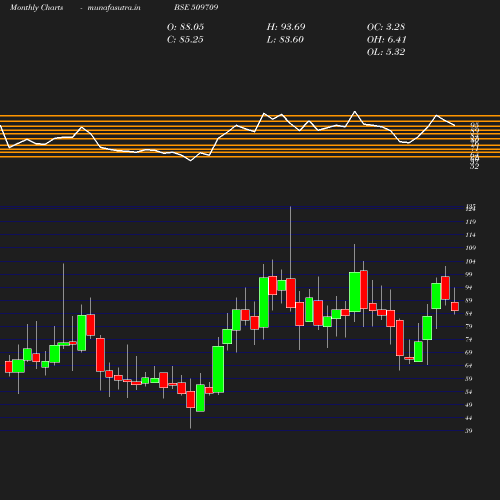Click the 44 price axis label

469,418
